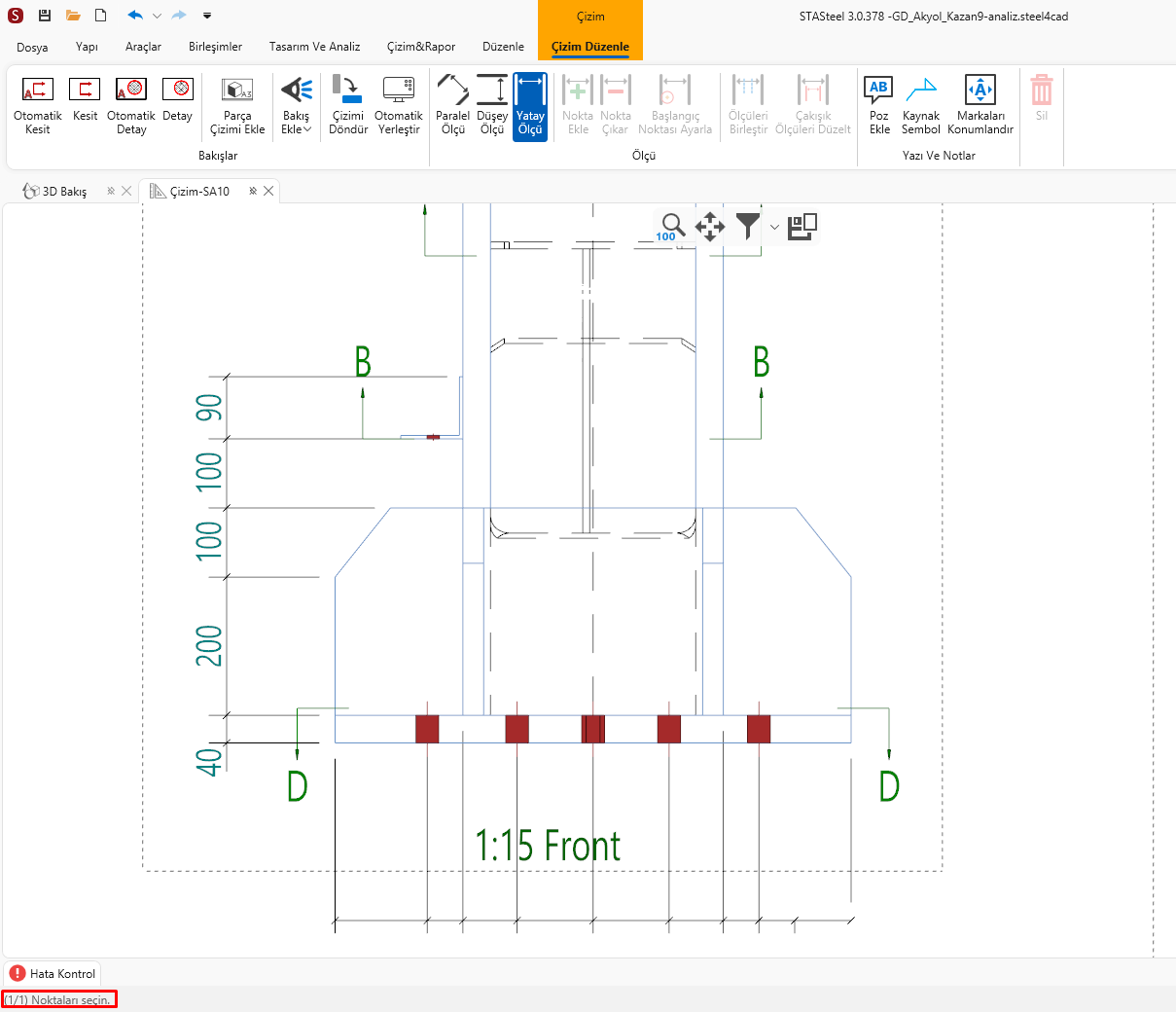This screenshot has height=1012, width=1176.
Task: Insert a Kaynak Sembol weld symbol
Action: [x=920, y=105]
